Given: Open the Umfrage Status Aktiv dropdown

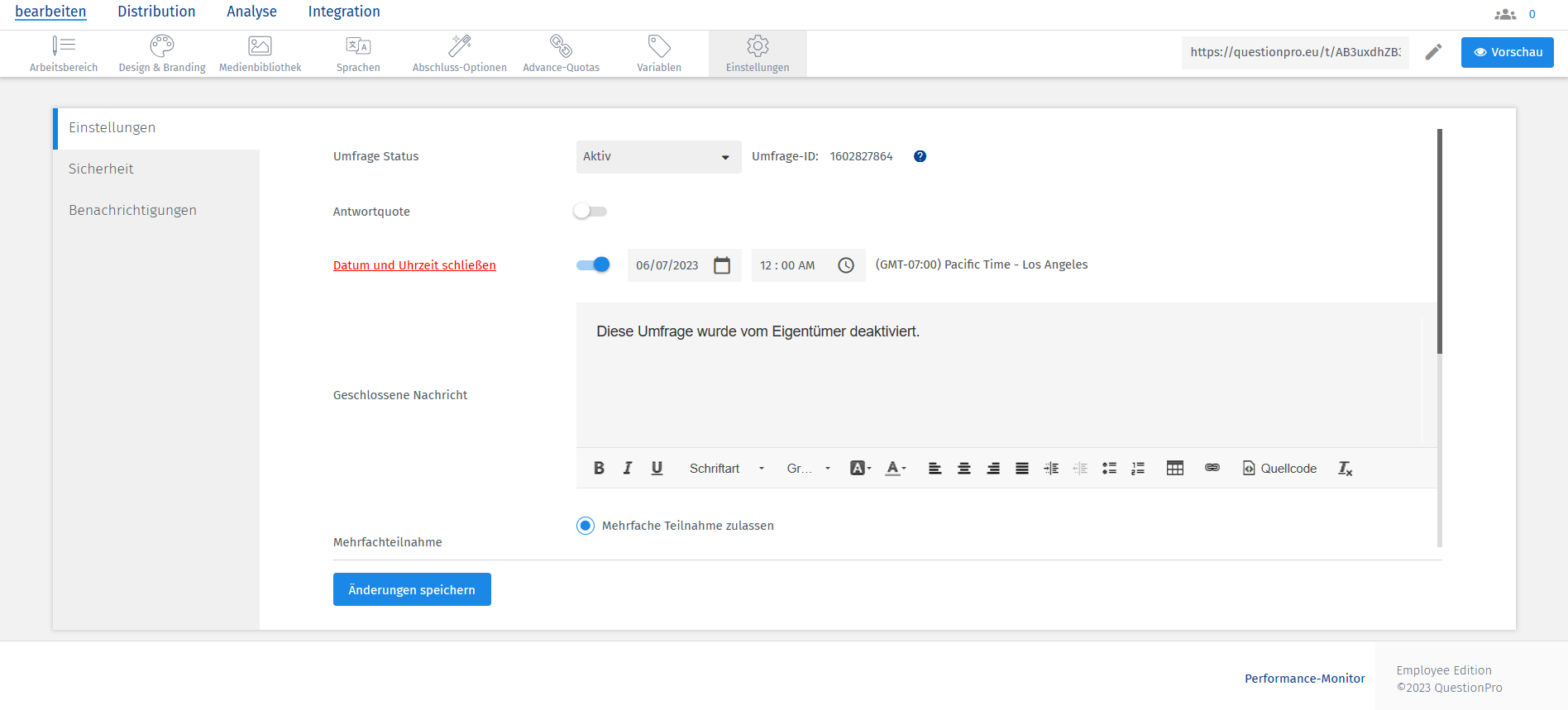Looking at the screenshot, I should click(658, 156).
